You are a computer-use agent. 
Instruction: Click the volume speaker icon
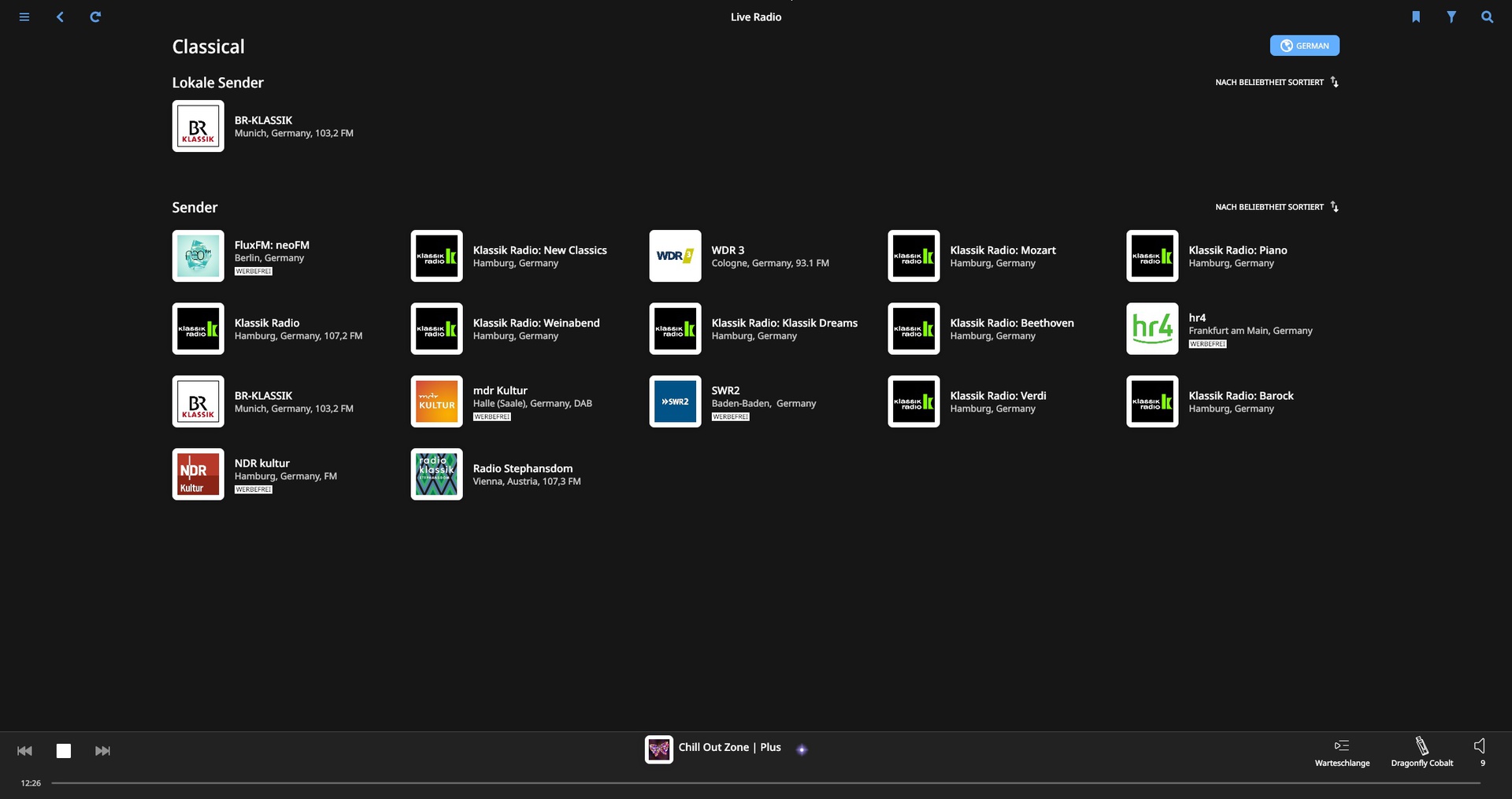[1480, 746]
